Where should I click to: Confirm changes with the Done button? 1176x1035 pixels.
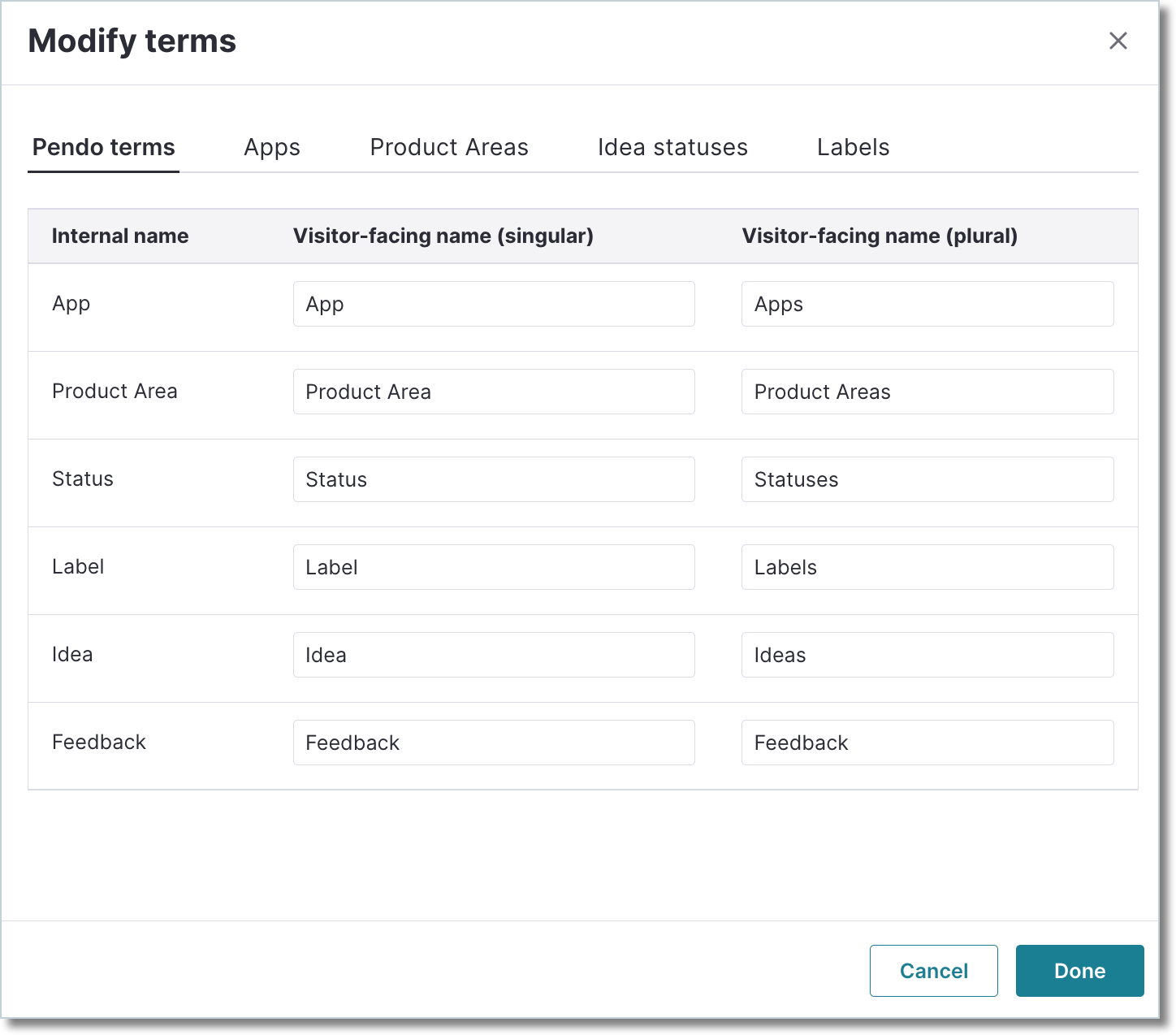click(x=1080, y=971)
